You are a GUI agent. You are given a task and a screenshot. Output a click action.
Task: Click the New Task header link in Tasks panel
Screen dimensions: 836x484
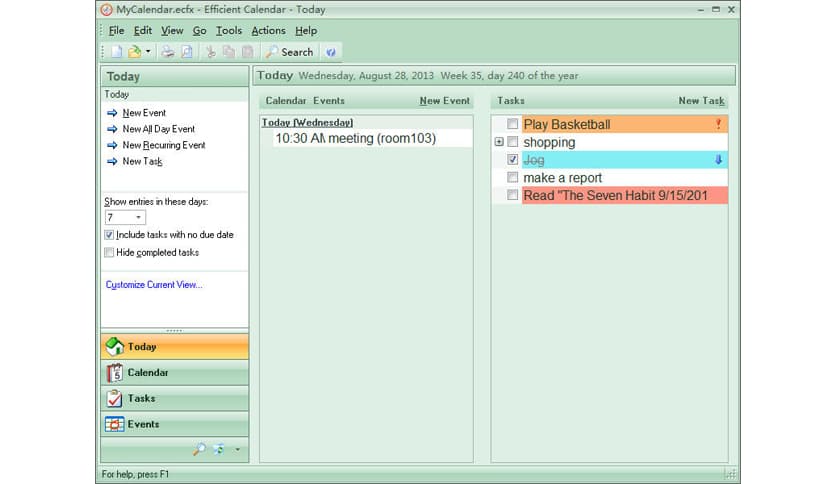tap(701, 101)
